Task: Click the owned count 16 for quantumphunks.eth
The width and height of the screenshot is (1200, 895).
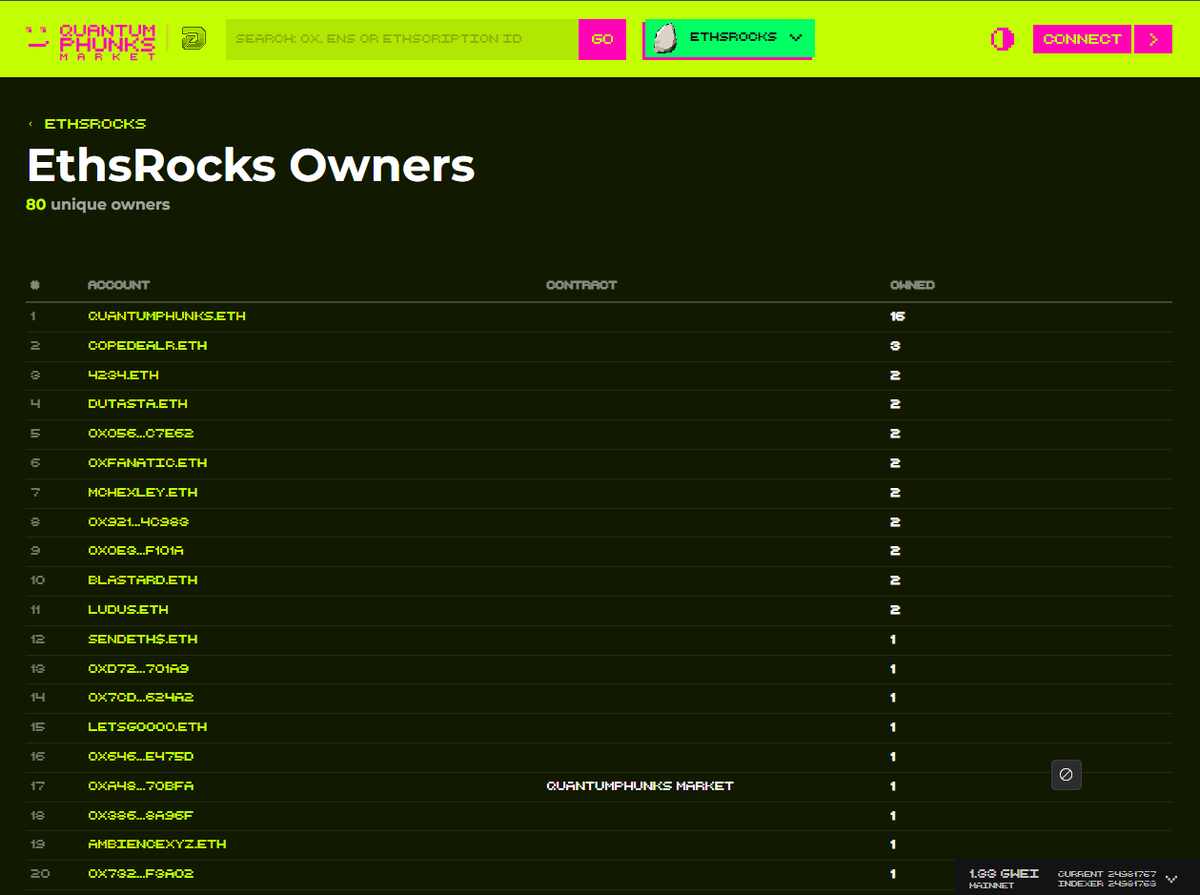Action: [x=898, y=316]
